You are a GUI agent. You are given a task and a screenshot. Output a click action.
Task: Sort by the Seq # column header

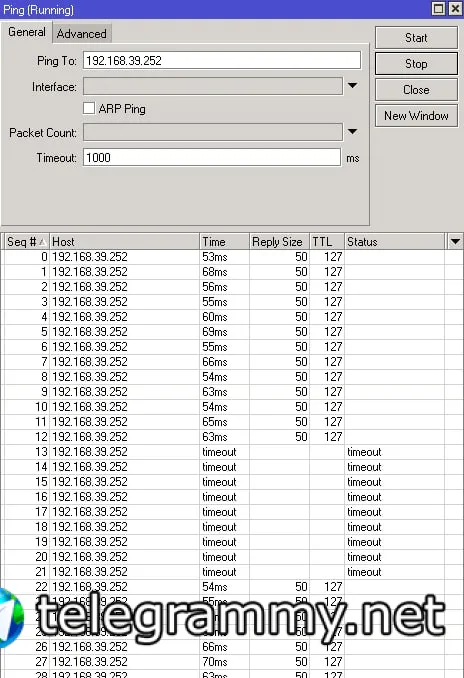point(26,241)
